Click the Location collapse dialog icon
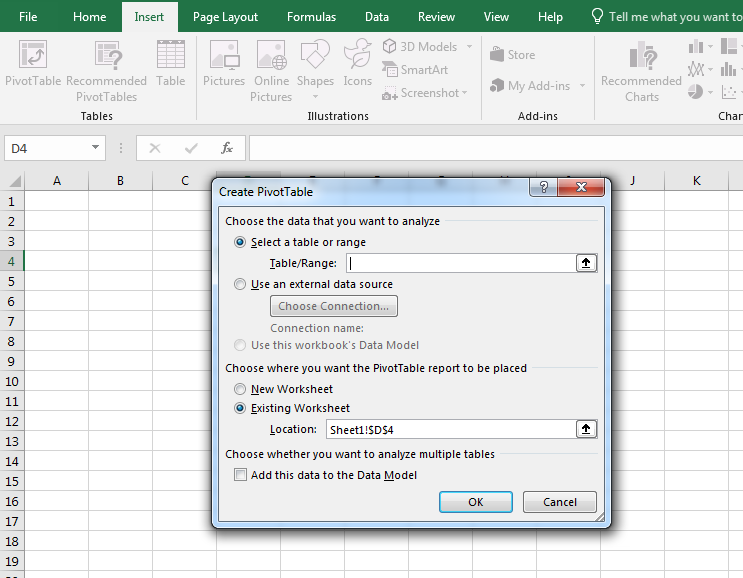 [x=586, y=429]
